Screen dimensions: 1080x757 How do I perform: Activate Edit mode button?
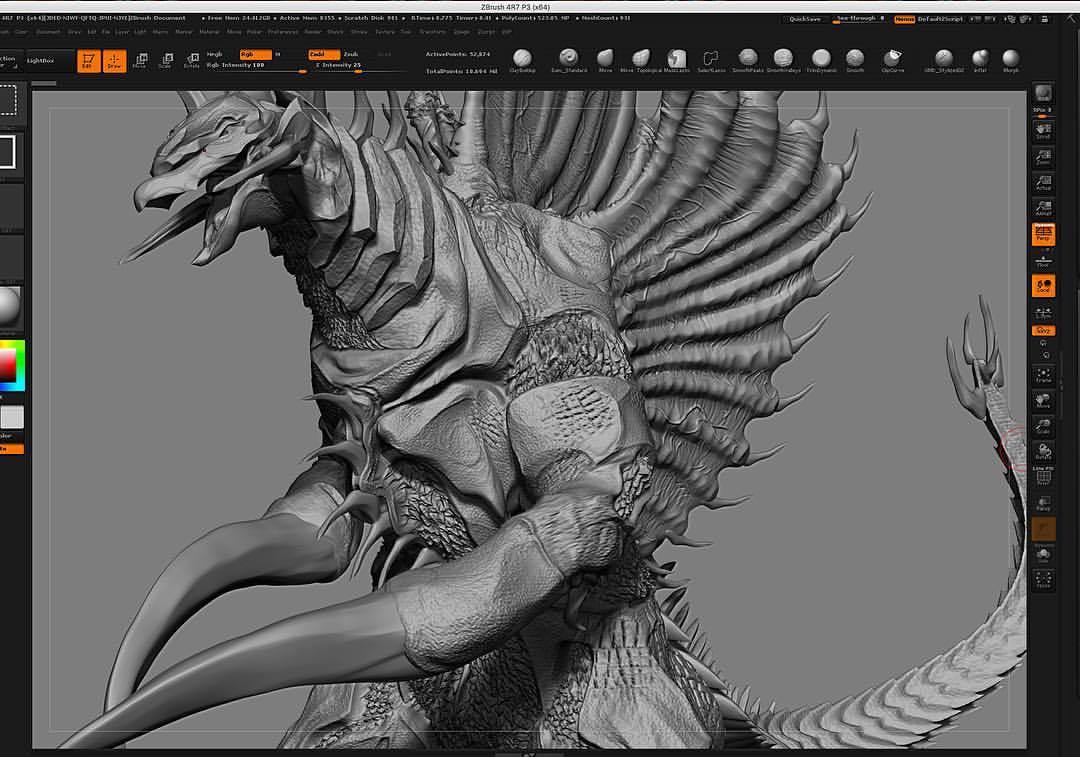(x=88, y=61)
